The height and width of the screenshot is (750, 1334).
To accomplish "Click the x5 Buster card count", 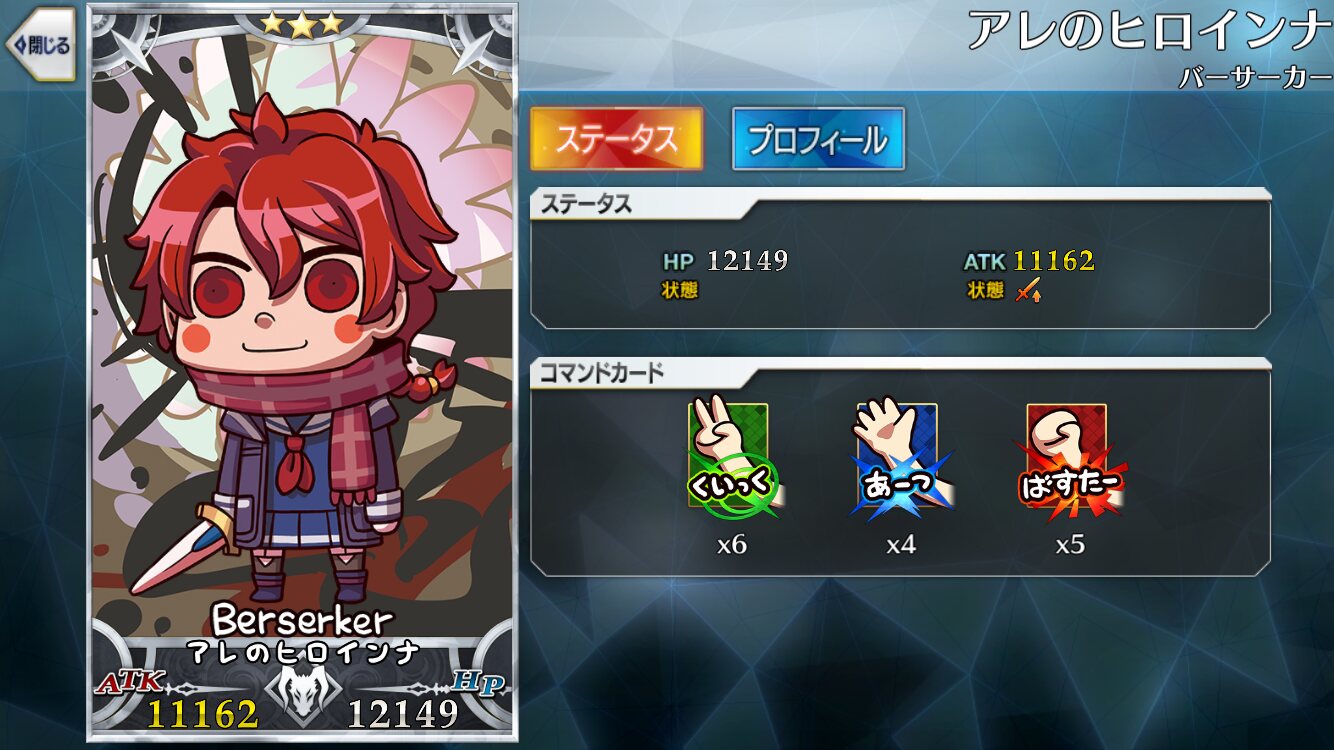I will pyautogui.click(x=1070, y=545).
